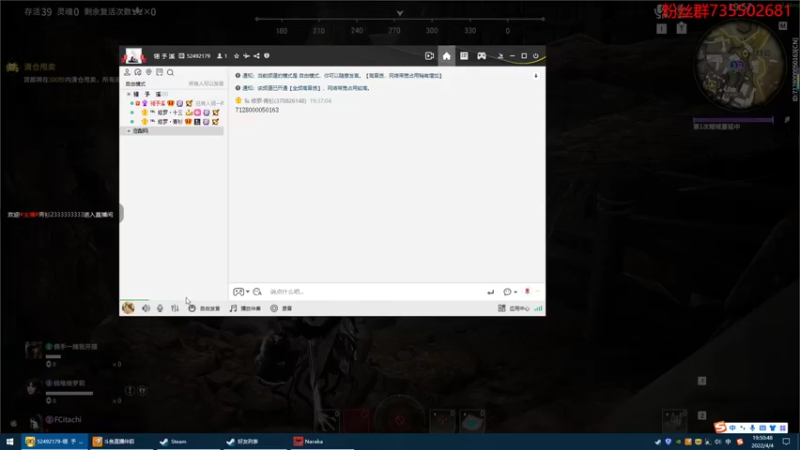This screenshot has height=450, width=800.
Task: Click the music accompaniment button
Action: (x=245, y=308)
